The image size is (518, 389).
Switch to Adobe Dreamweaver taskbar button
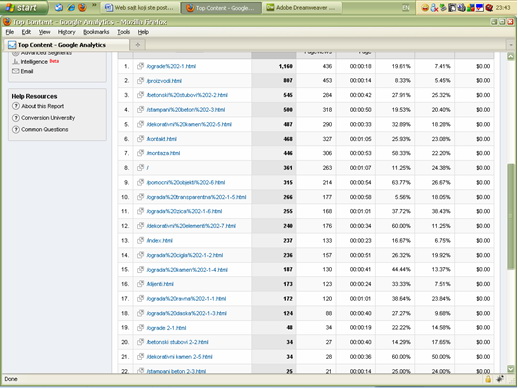[302, 8]
